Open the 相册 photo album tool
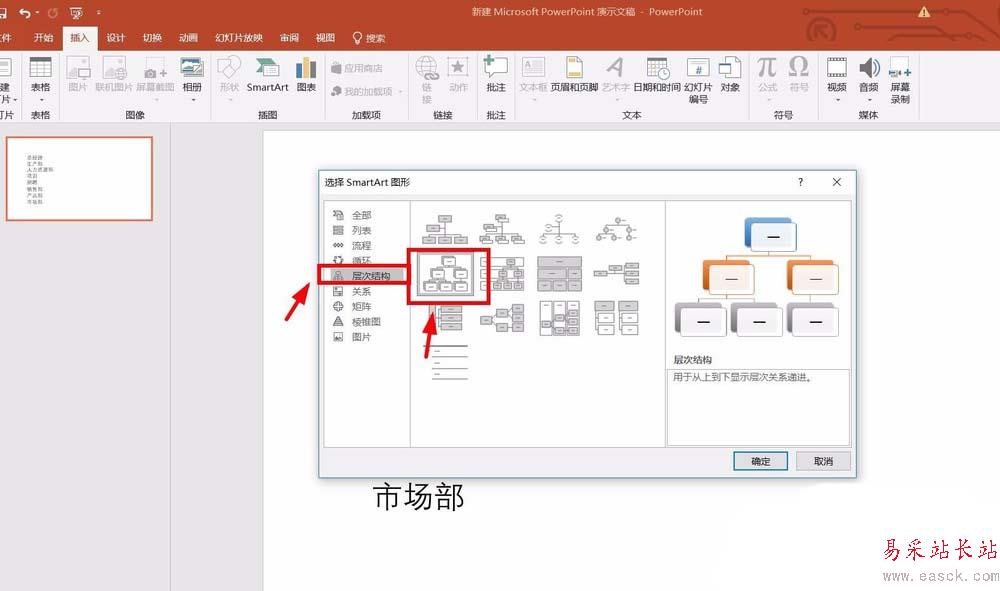 tap(192, 74)
